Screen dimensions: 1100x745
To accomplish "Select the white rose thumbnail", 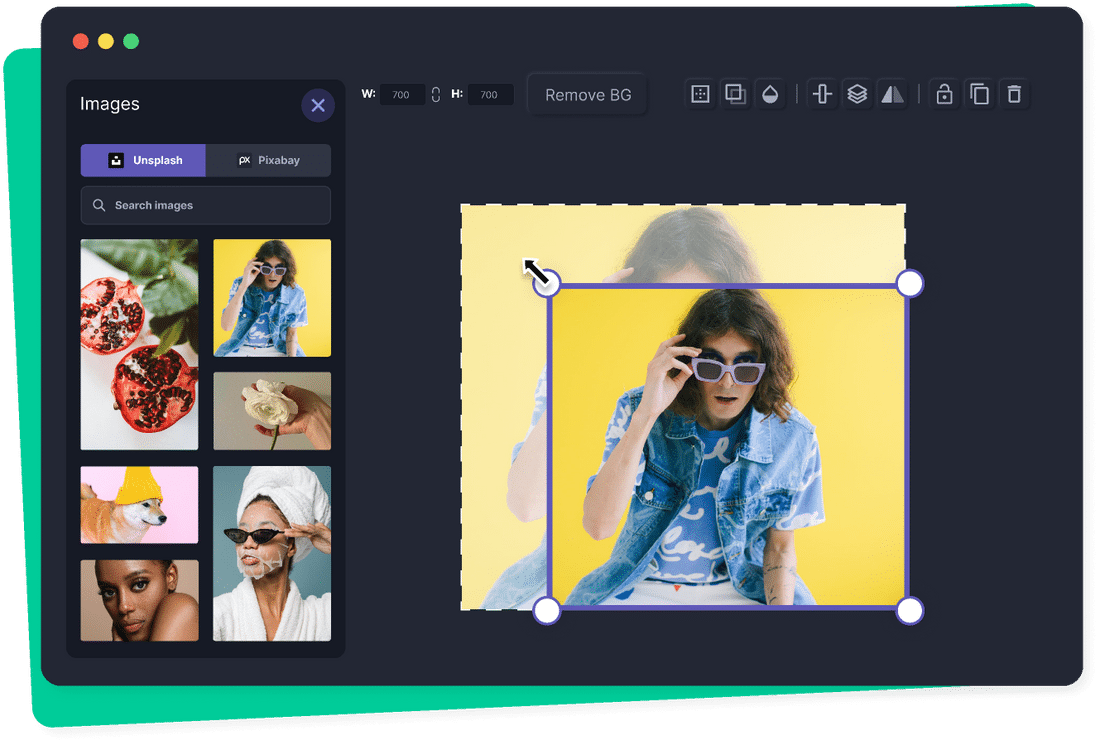I will pyautogui.click(x=272, y=411).
